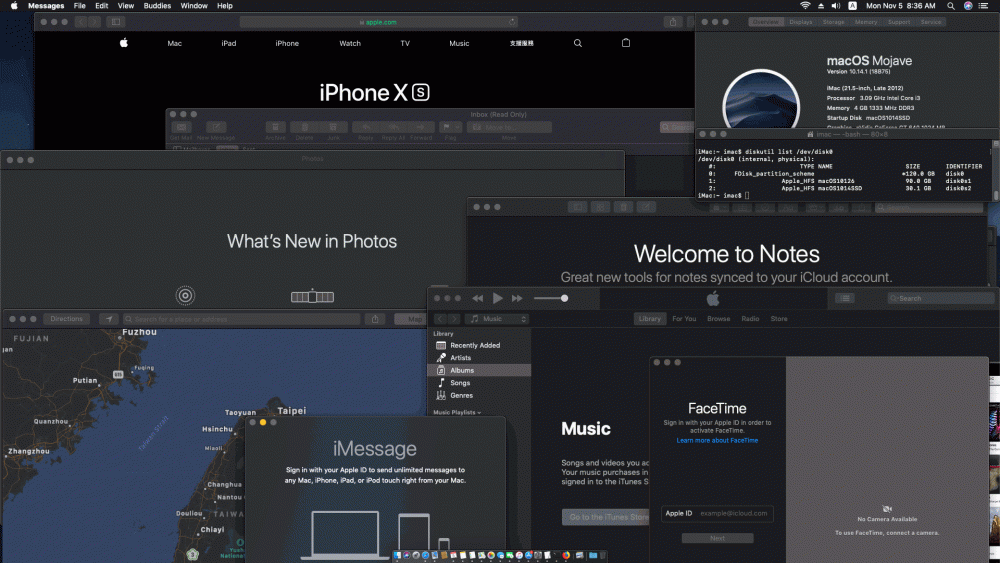Click the iTunes Search field
This screenshot has width=1000, height=563.
[939, 298]
